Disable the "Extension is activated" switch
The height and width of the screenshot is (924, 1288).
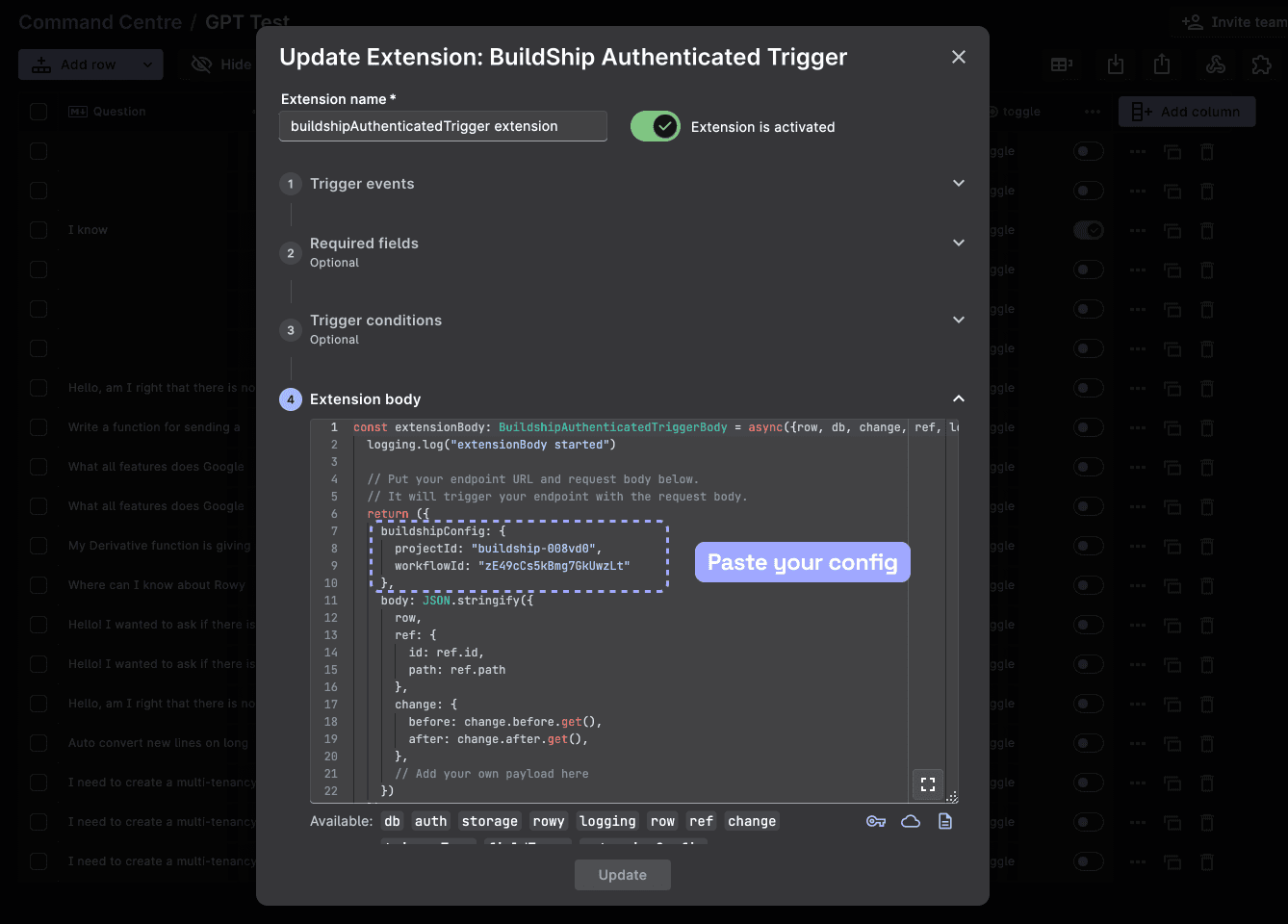[656, 126]
